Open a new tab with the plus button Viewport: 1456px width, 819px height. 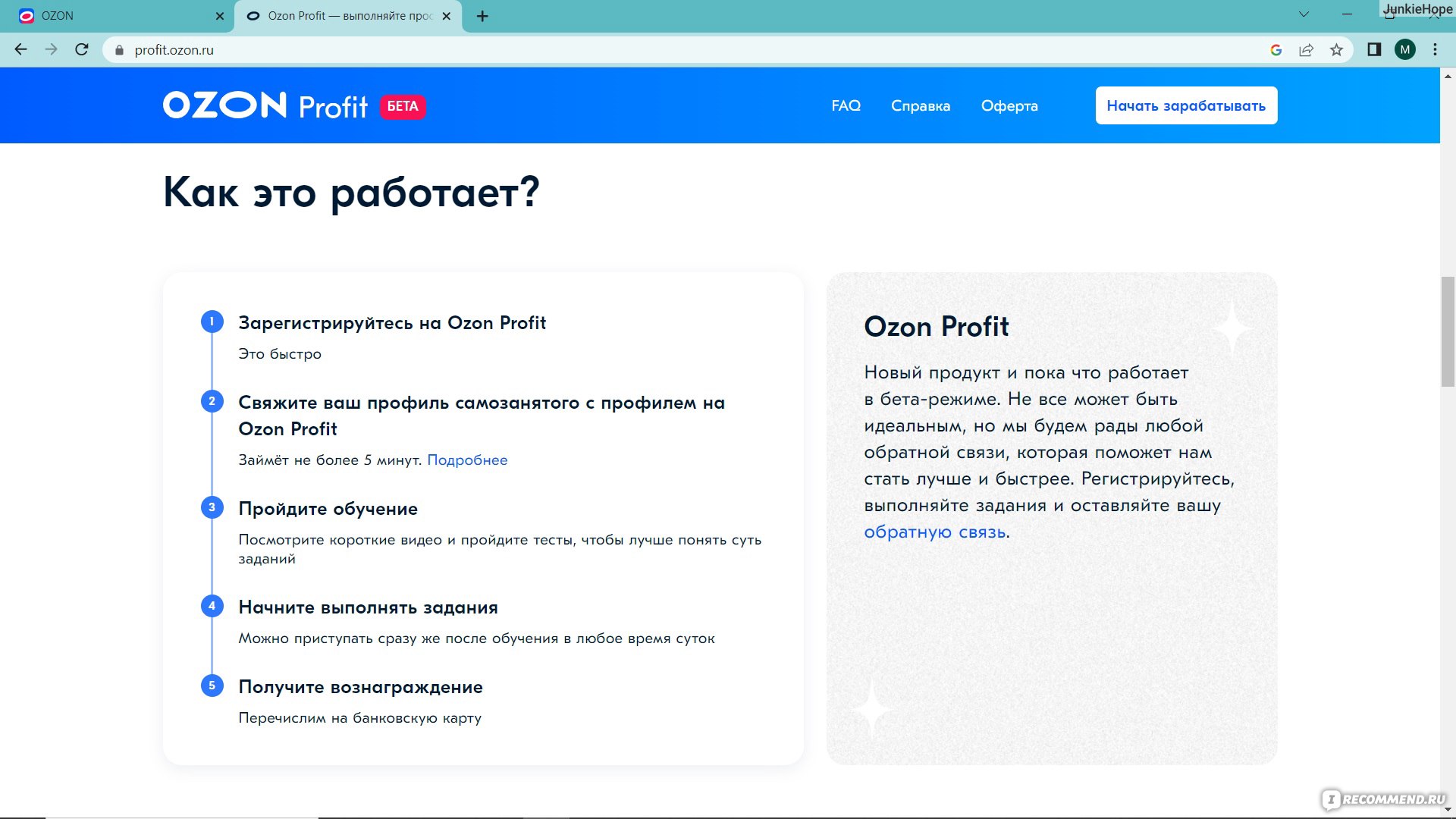482,16
